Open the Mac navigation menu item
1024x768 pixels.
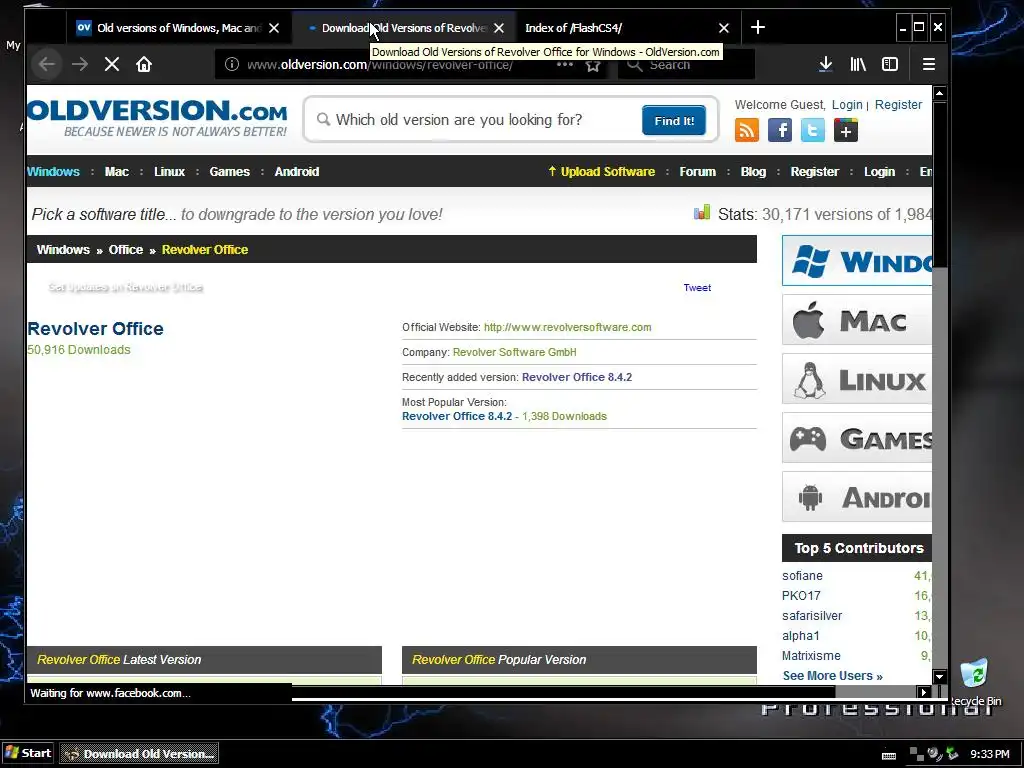pyautogui.click(x=117, y=172)
